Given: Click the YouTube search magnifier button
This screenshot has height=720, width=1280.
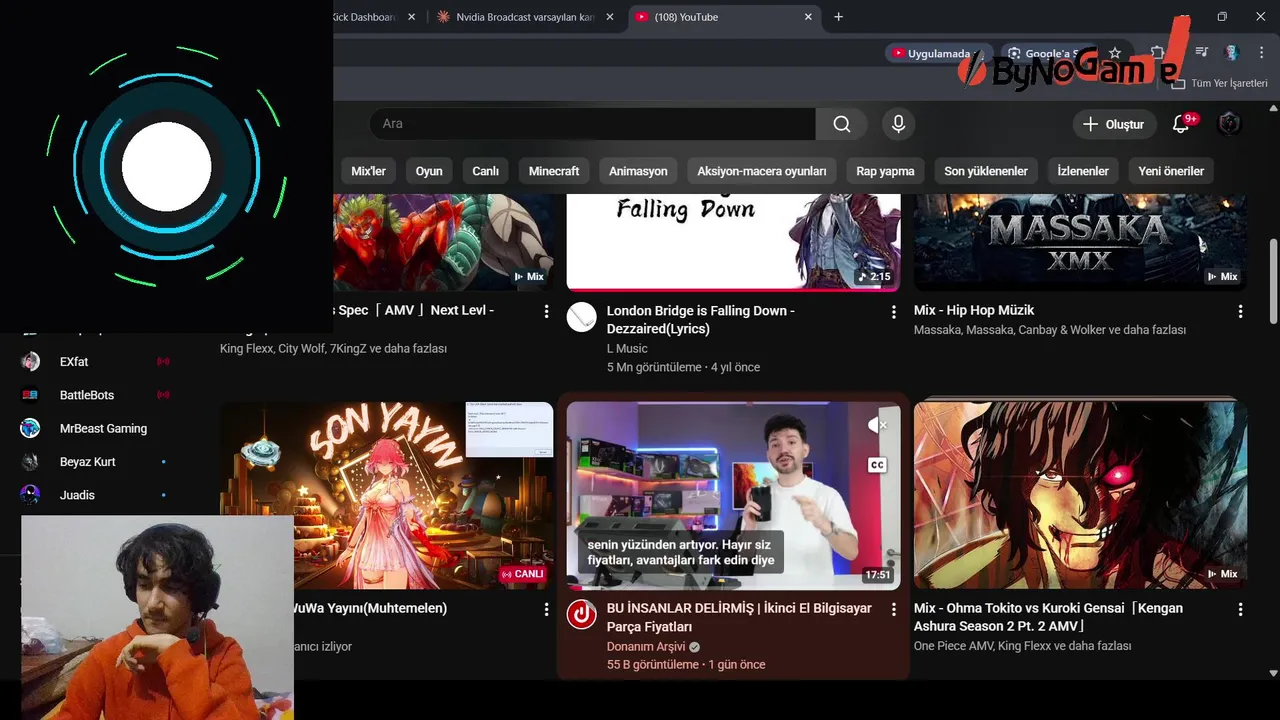Looking at the screenshot, I should tap(842, 124).
